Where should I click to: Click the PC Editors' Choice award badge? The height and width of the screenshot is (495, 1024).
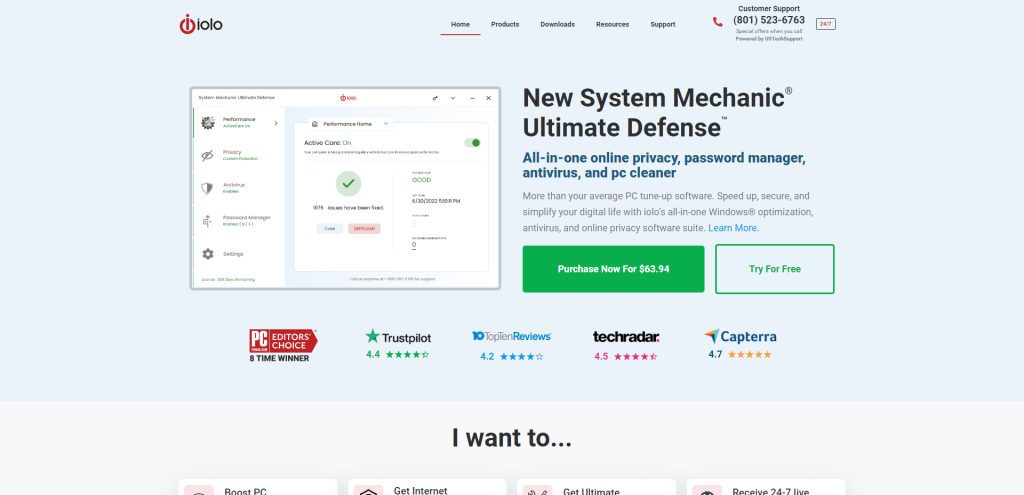283,342
